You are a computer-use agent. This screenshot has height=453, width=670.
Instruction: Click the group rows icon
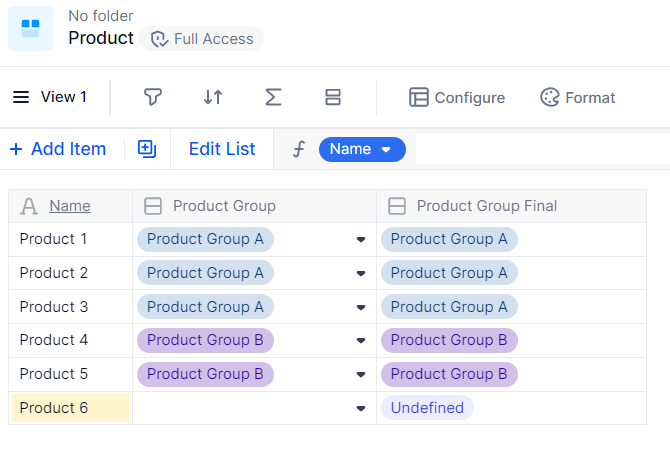[x=333, y=97]
